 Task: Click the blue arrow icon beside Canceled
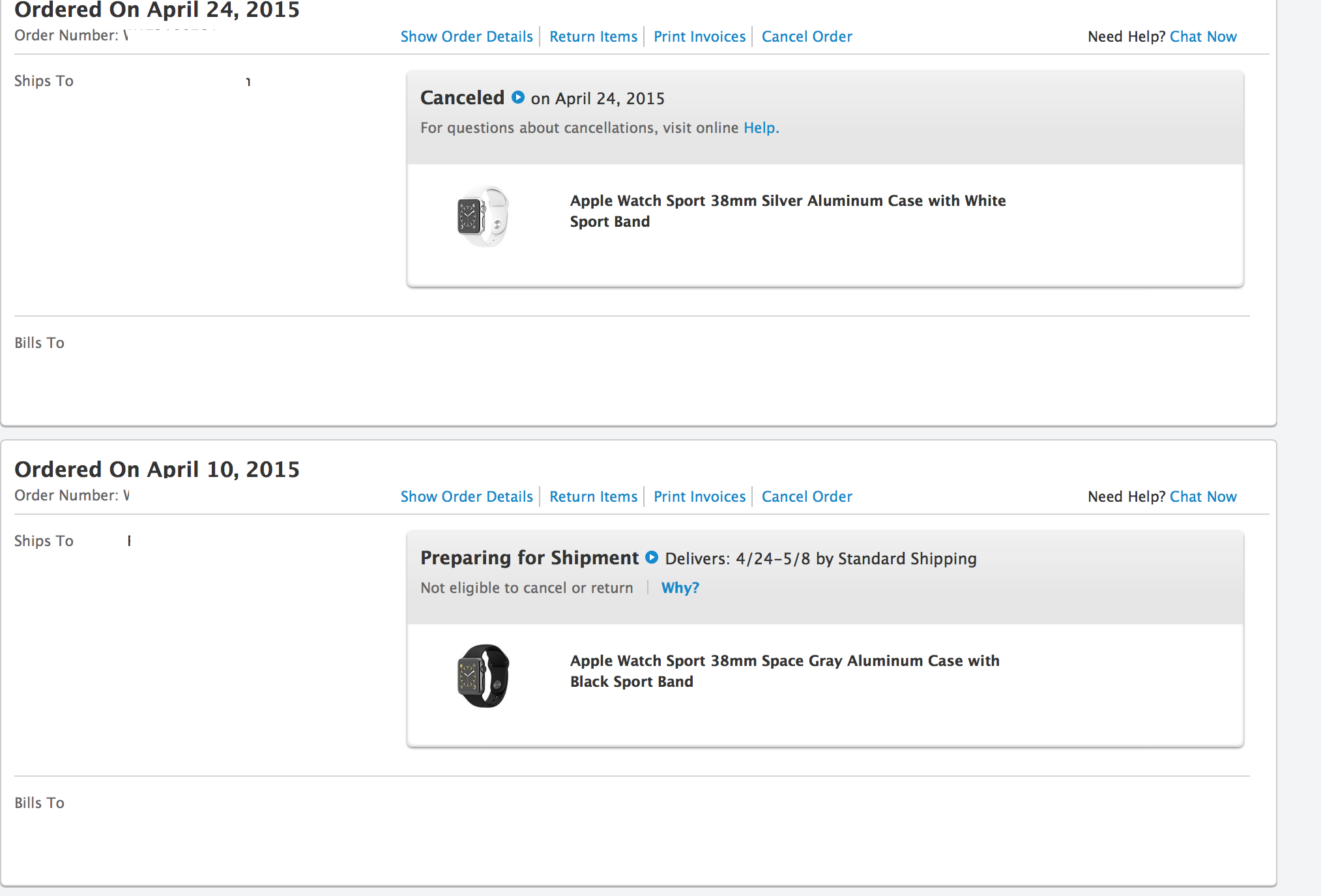518,98
